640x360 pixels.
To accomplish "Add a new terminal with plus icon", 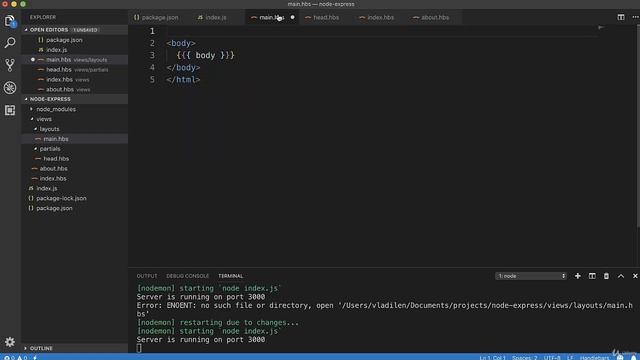I will tap(578, 276).
